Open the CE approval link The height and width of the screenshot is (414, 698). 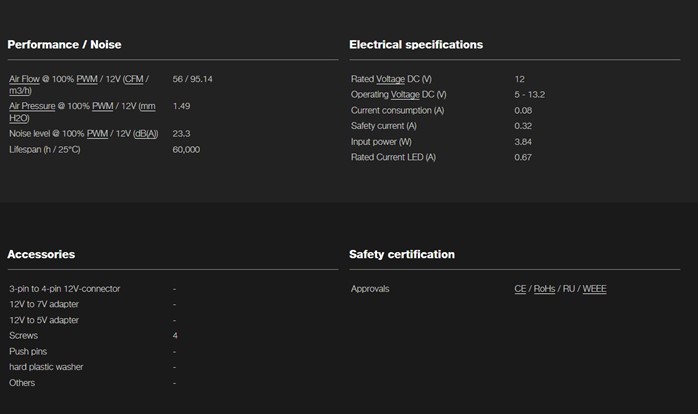[520, 288]
